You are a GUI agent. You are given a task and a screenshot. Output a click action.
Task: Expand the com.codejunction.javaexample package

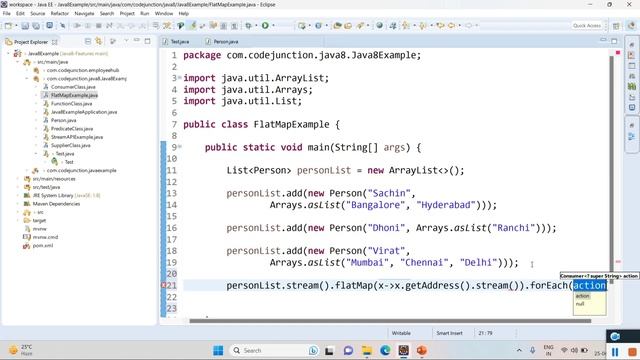click(27, 170)
